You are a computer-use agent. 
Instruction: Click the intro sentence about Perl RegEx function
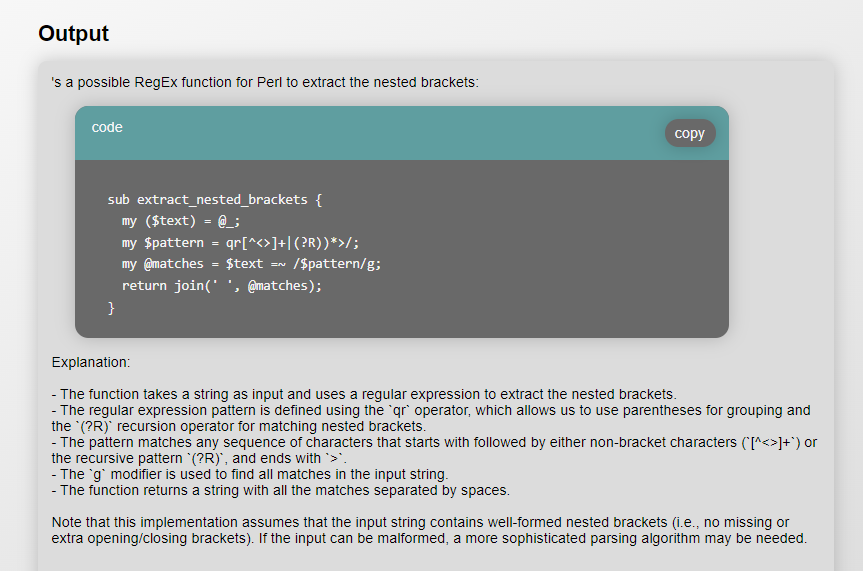pyautogui.click(x=265, y=83)
